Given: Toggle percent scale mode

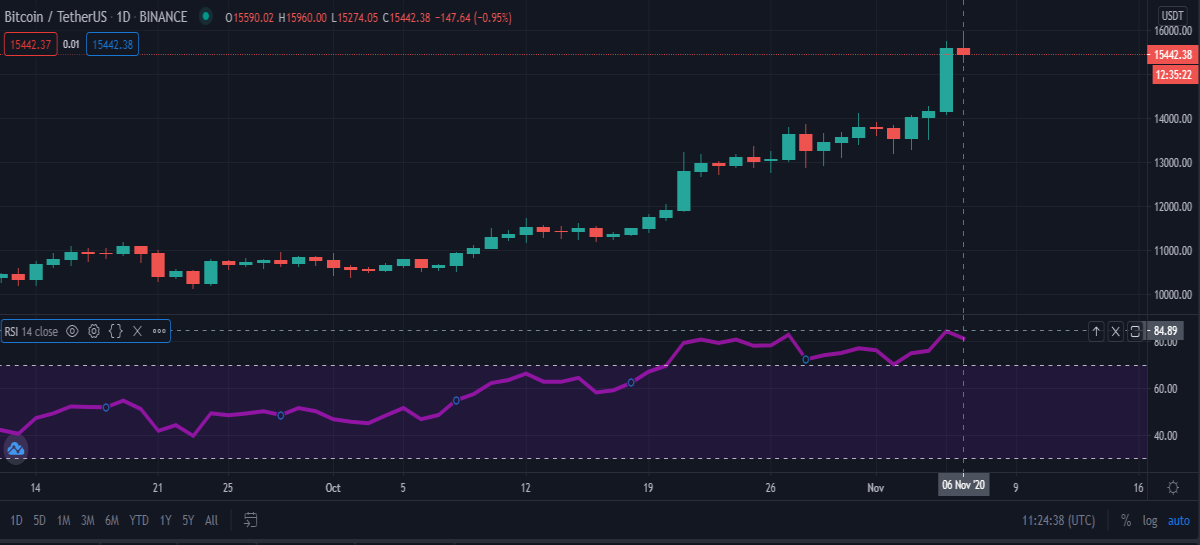Looking at the screenshot, I should tap(1126, 521).
